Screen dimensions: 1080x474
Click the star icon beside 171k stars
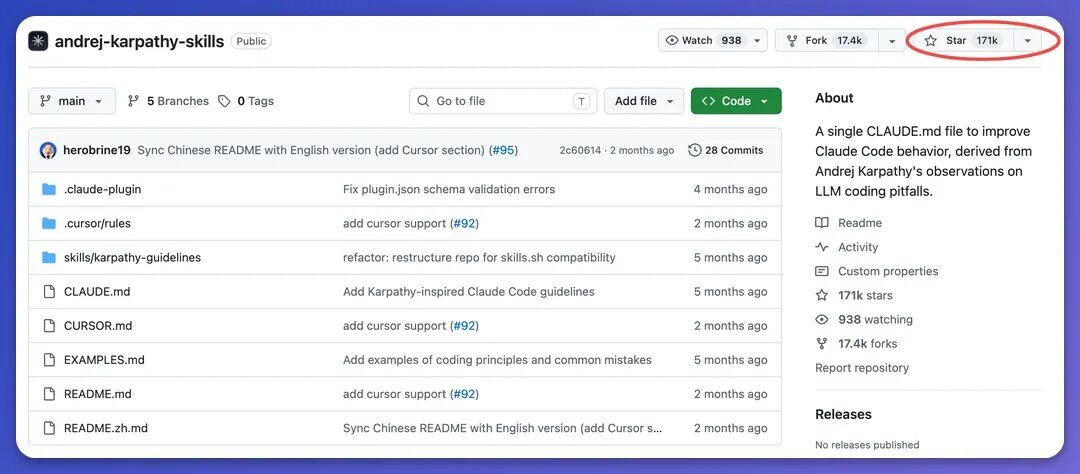click(822, 295)
